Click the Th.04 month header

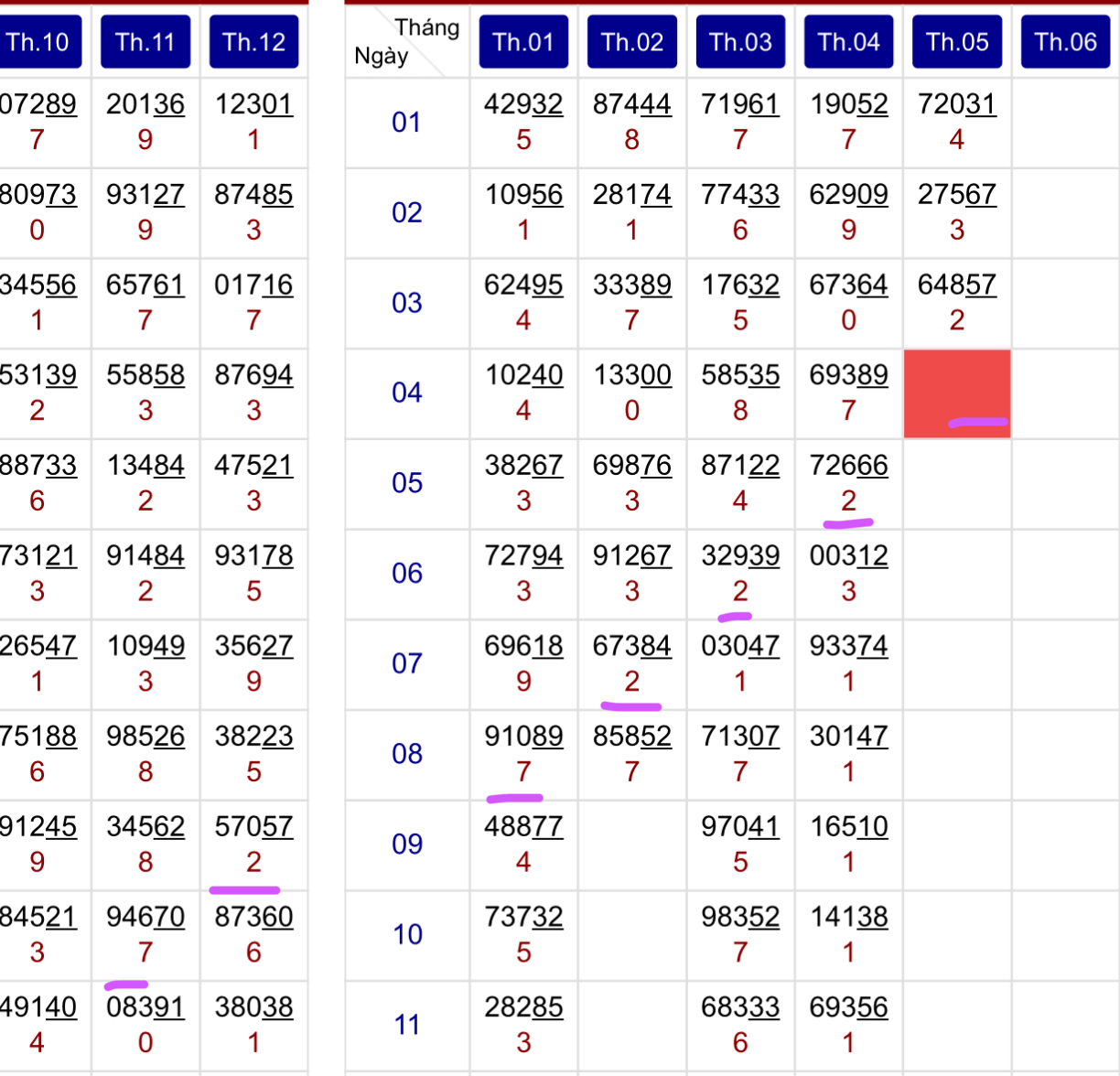(x=849, y=42)
